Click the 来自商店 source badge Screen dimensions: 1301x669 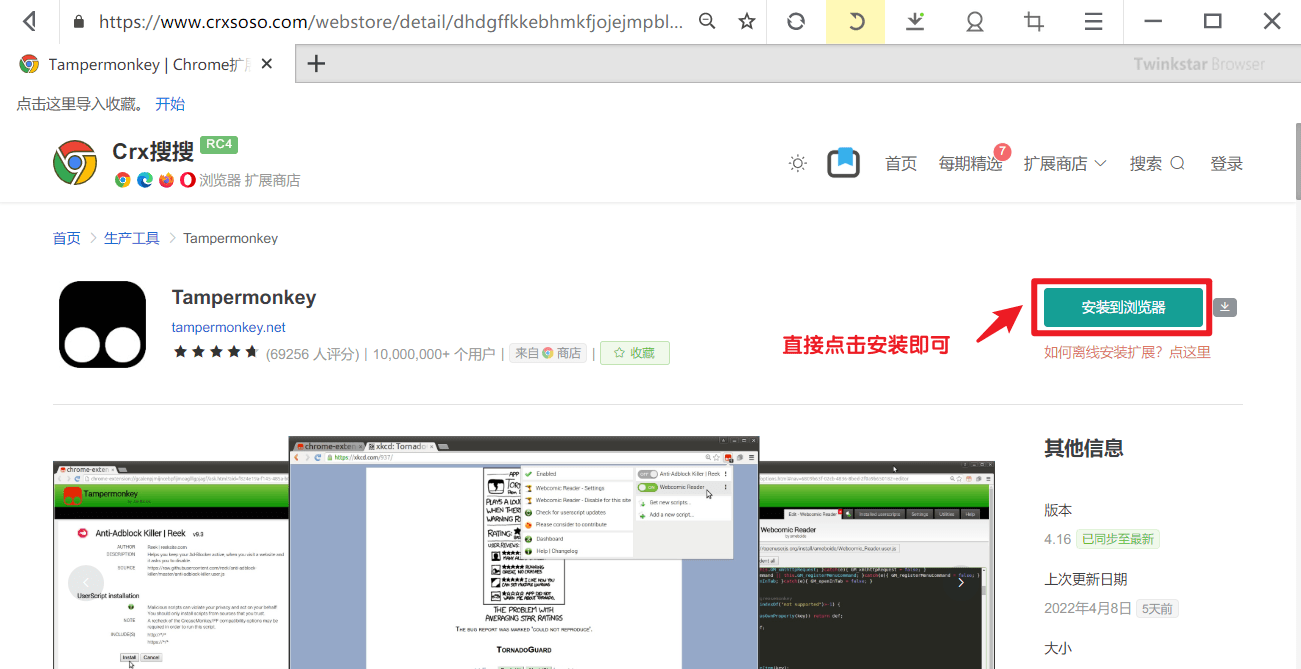point(547,353)
